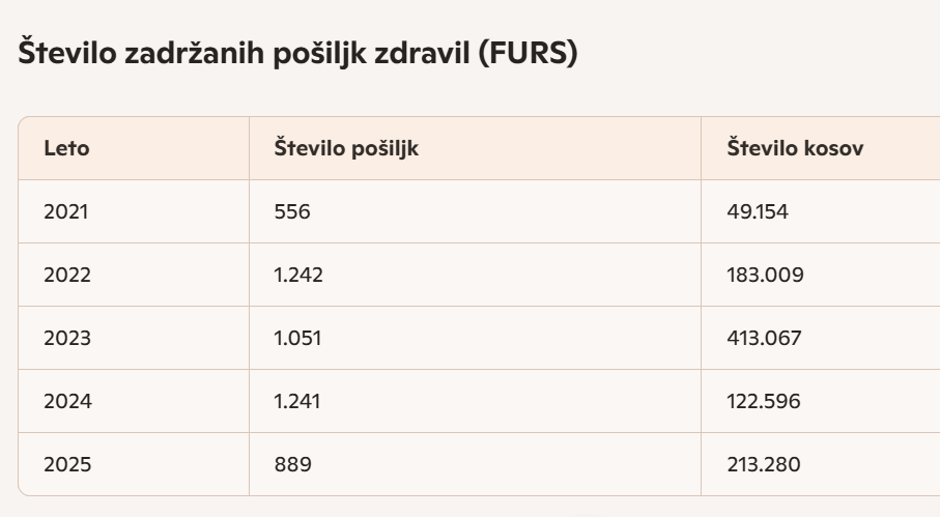Screen dimensions: 940x517
Task: Select the pieces value 122.596
Action: [764, 401]
